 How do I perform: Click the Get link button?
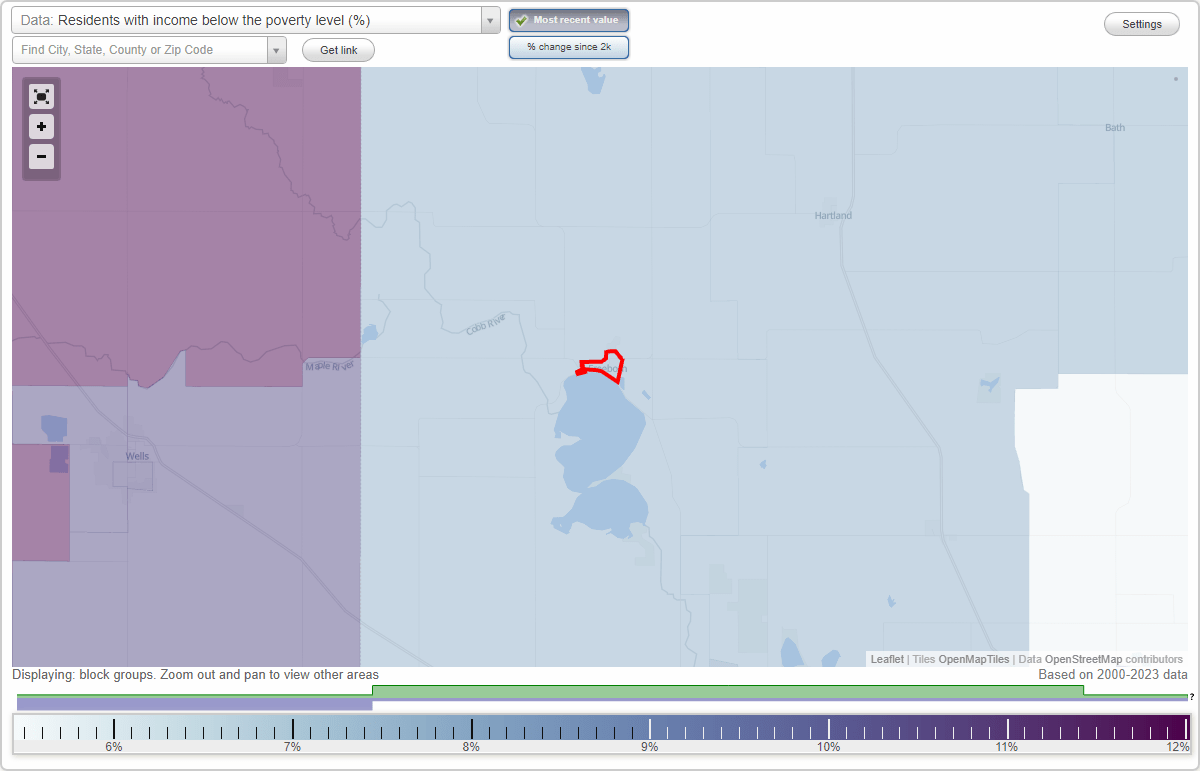click(x=337, y=49)
